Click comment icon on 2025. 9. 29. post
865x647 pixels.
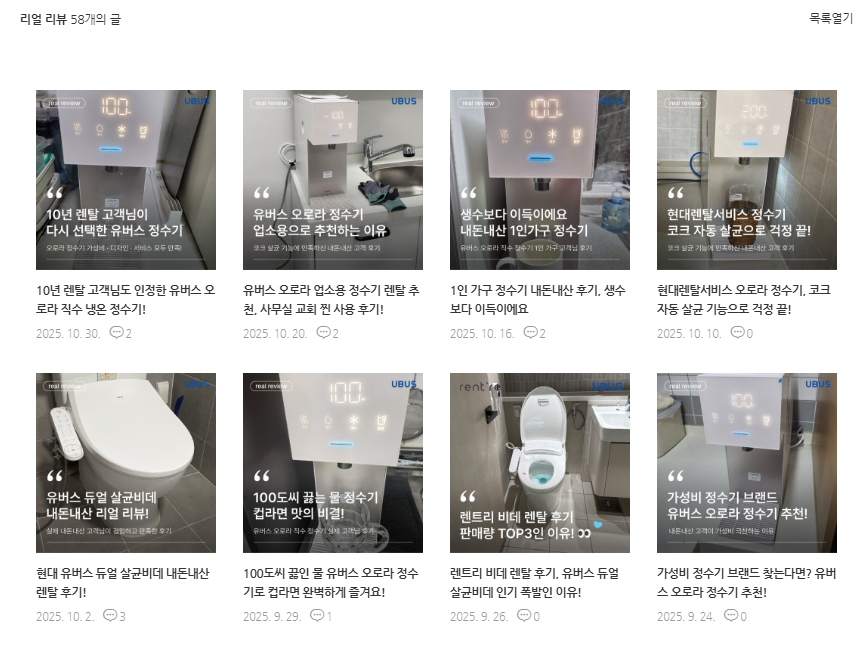pos(317,615)
